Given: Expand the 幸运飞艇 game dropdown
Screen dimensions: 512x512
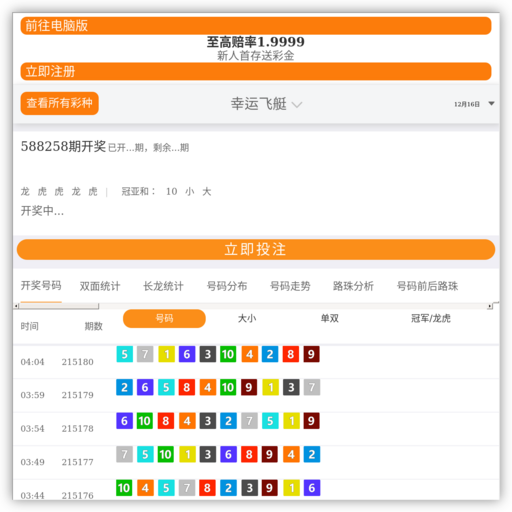Looking at the screenshot, I should pyautogui.click(x=266, y=104).
